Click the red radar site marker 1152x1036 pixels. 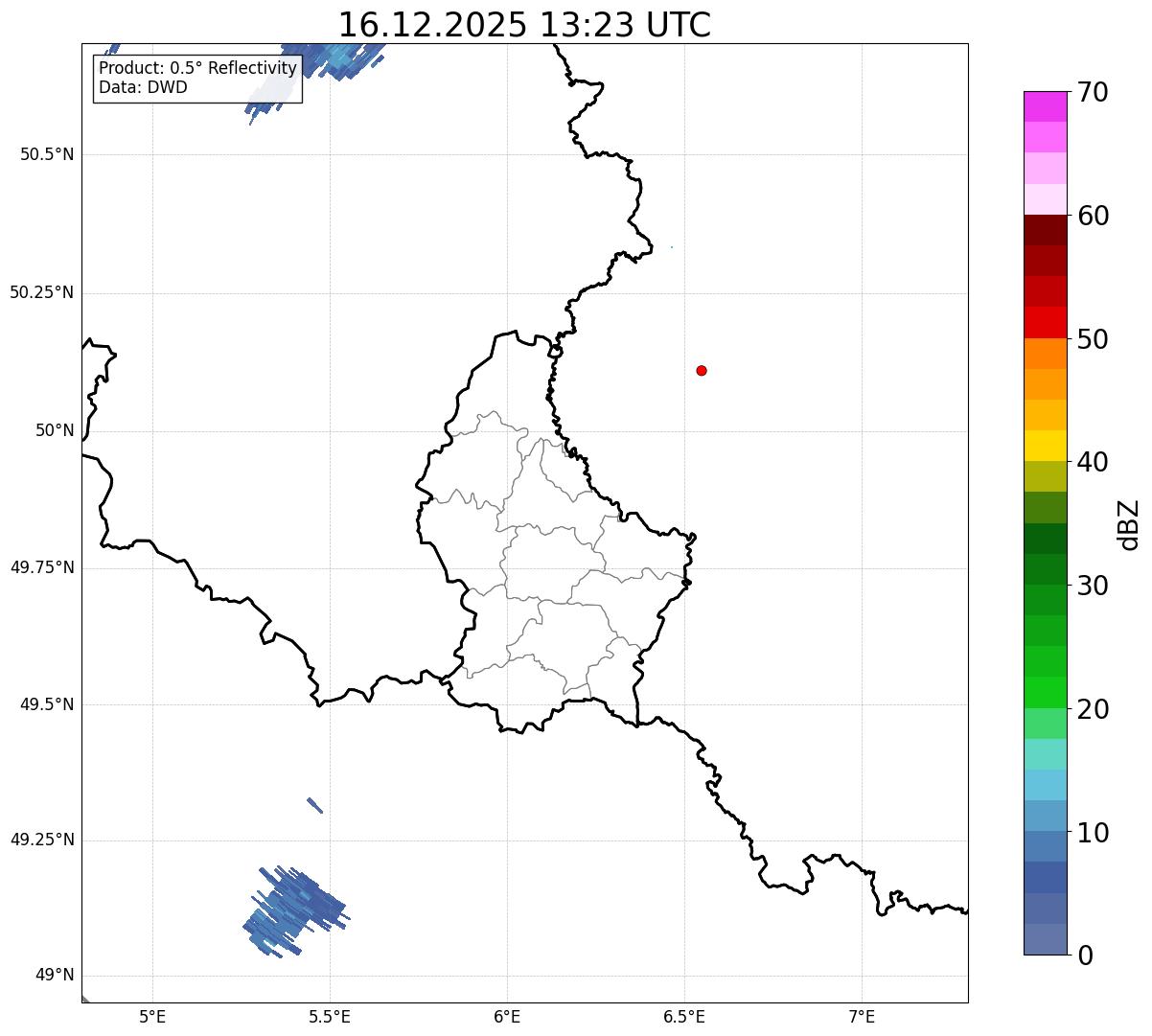(x=702, y=370)
